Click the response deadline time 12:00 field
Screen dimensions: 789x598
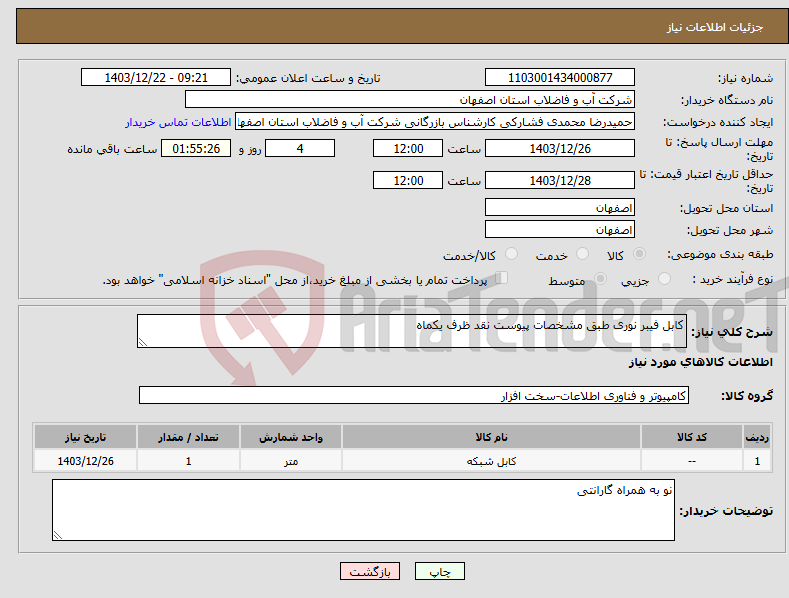[x=408, y=148]
